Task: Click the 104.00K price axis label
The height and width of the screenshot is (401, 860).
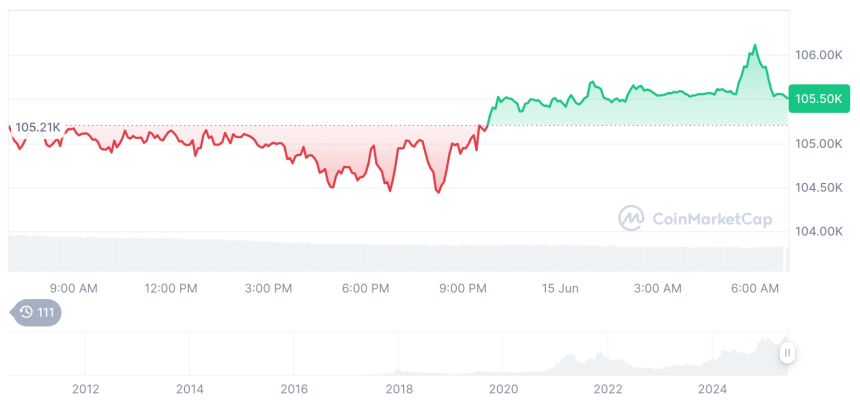Action: click(x=818, y=231)
